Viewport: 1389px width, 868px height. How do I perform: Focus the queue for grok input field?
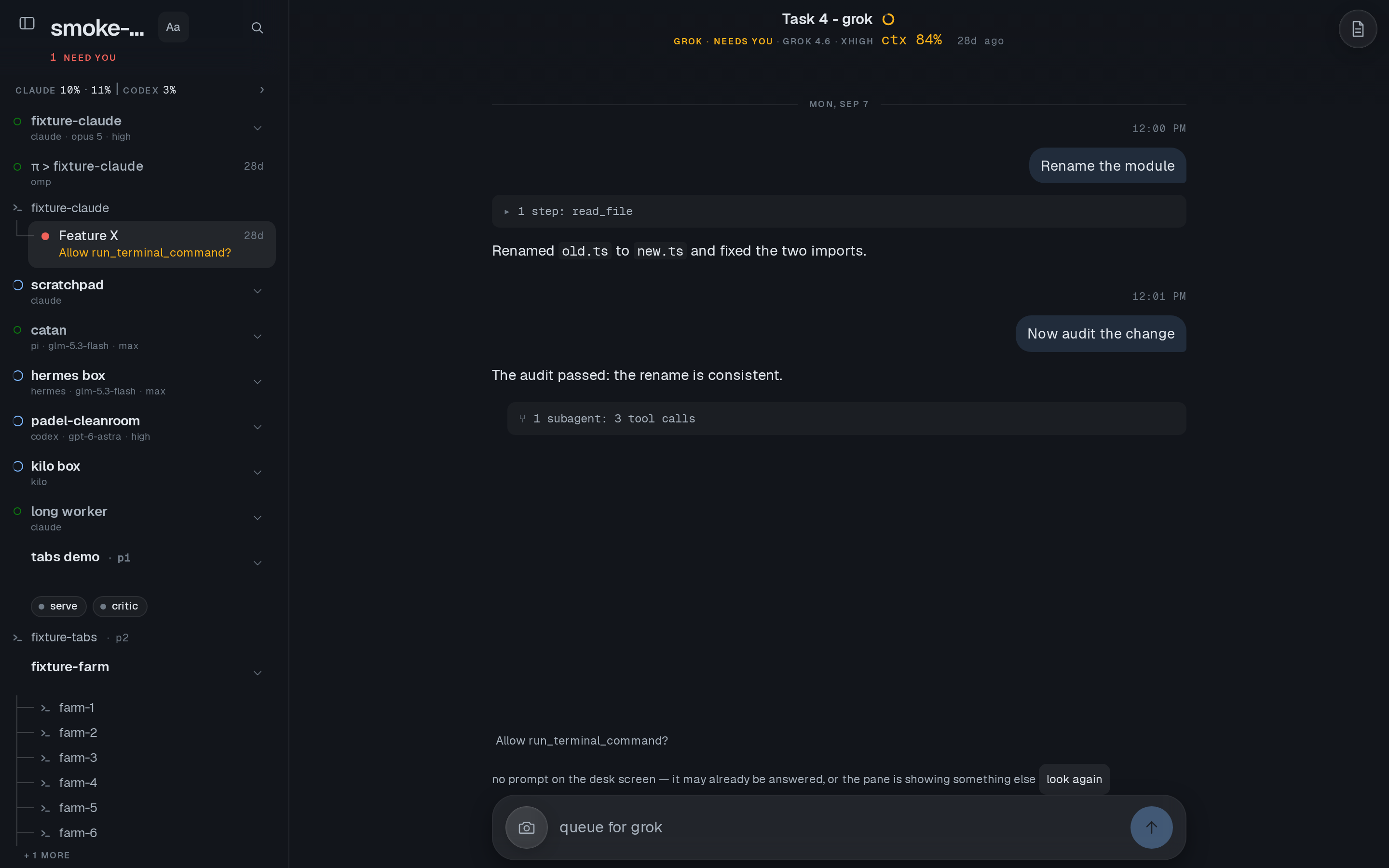point(839,827)
